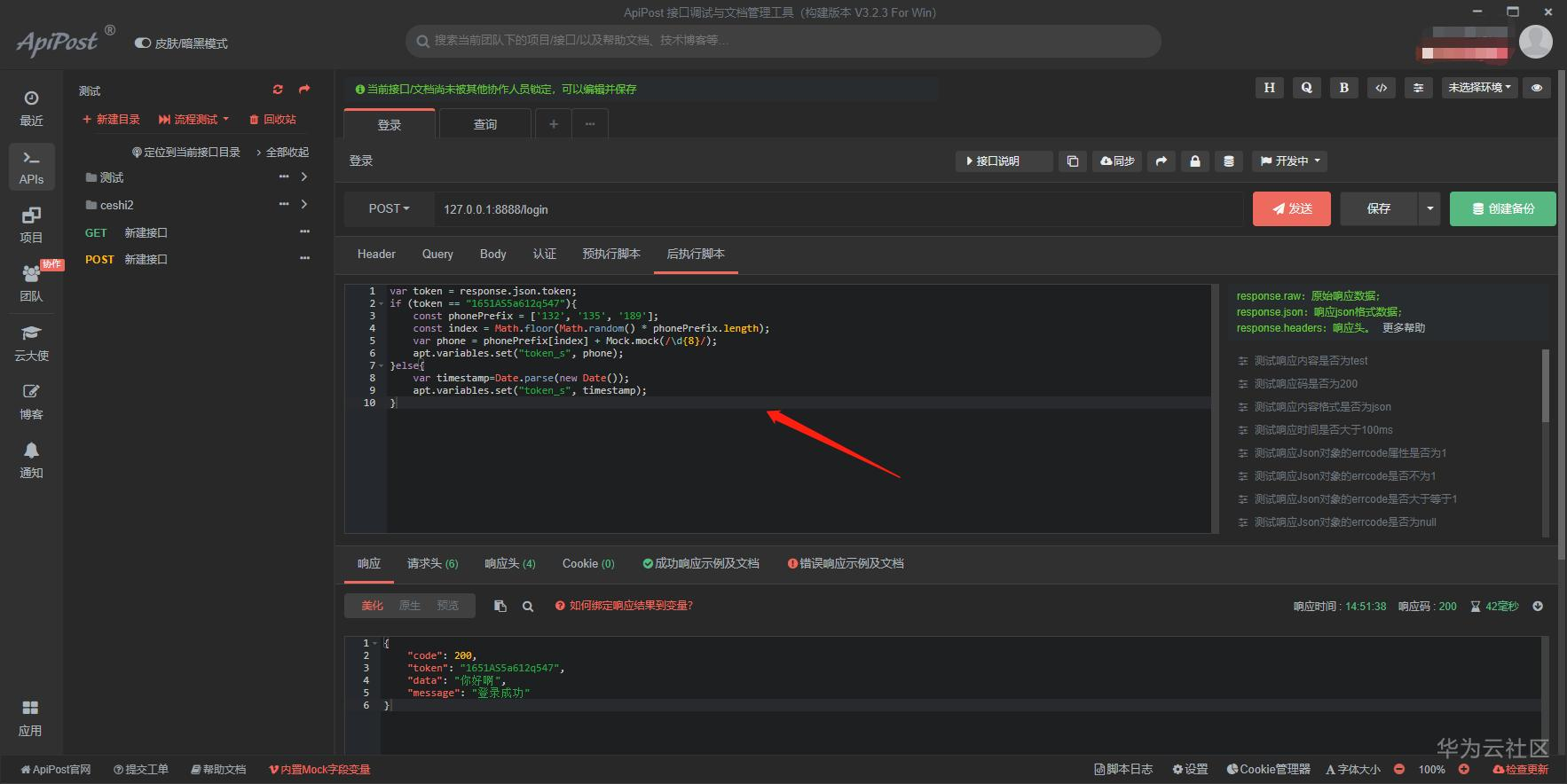Click the 同步 cloud sync button
Viewport: 1567px width, 784px height.
(x=1117, y=161)
